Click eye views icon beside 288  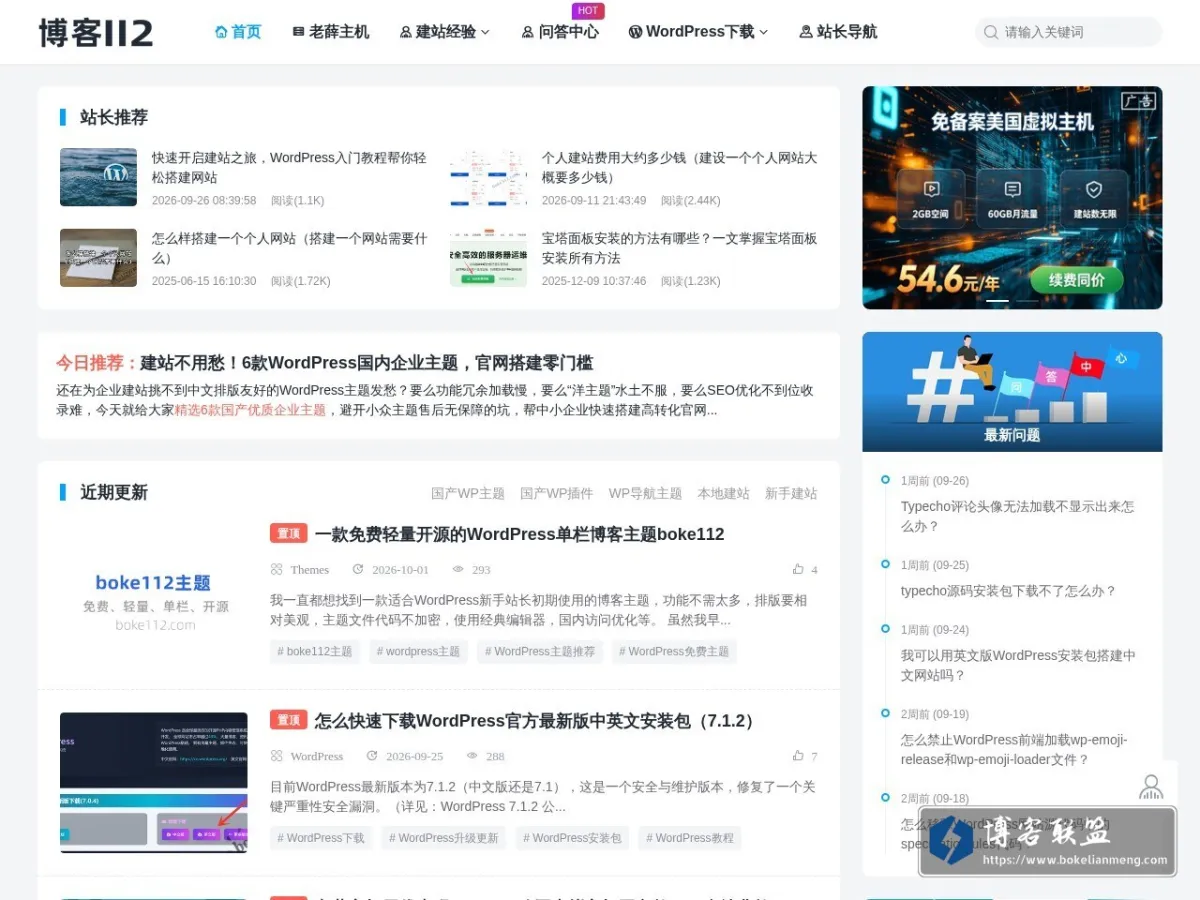472,756
